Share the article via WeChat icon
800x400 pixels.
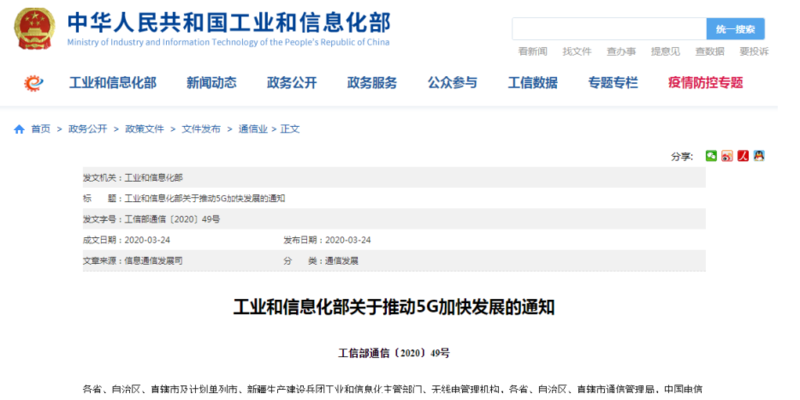(x=711, y=156)
